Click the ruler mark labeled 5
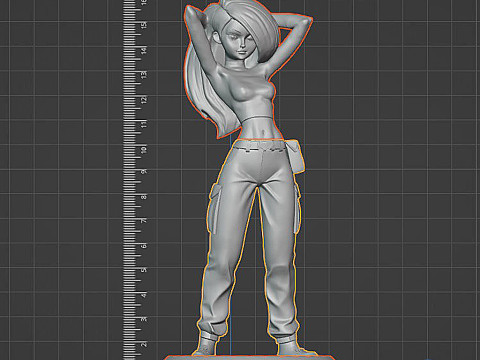The image size is (480, 360). pyautogui.click(x=144, y=269)
